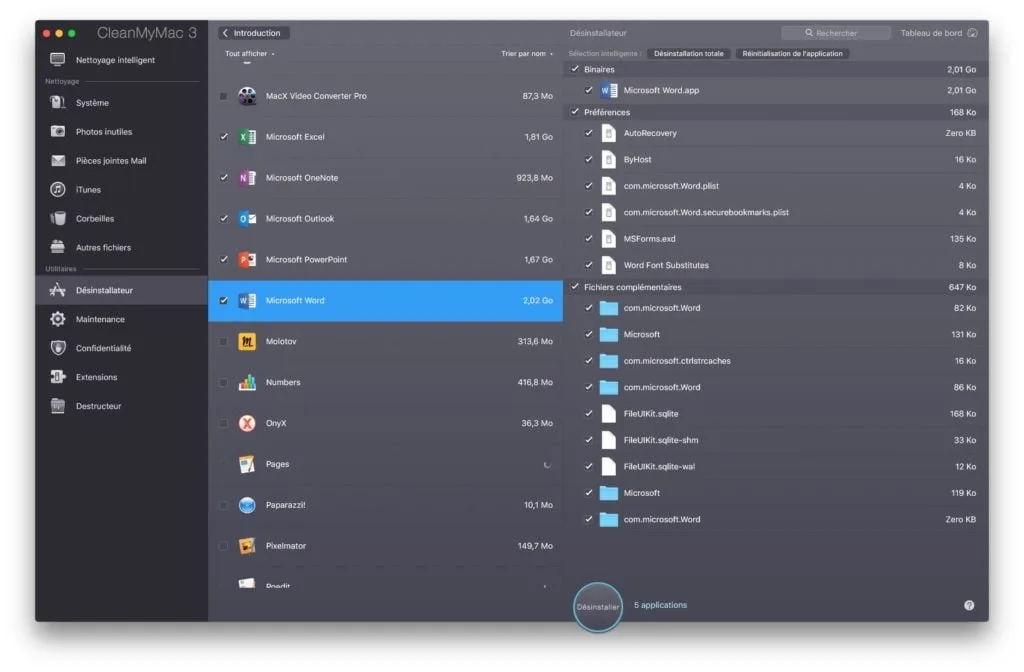Image resolution: width=1024 pixels, height=672 pixels.
Task: Uncheck the Microsoft Outlook checkbox
Action: 224,219
